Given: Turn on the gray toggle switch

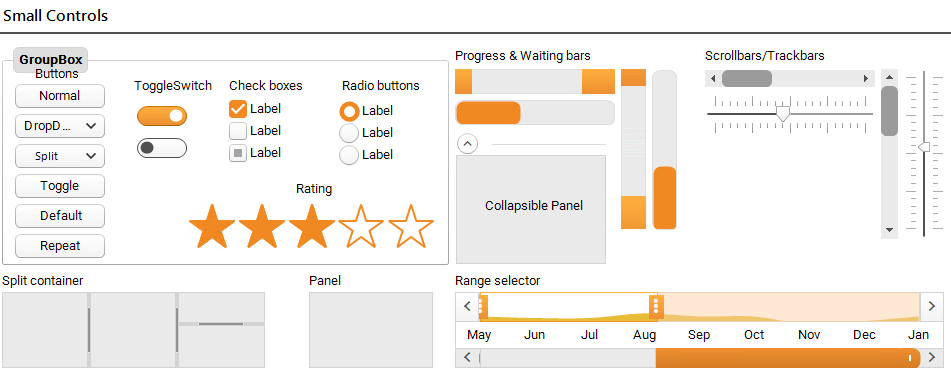Looking at the screenshot, I should point(162,148).
